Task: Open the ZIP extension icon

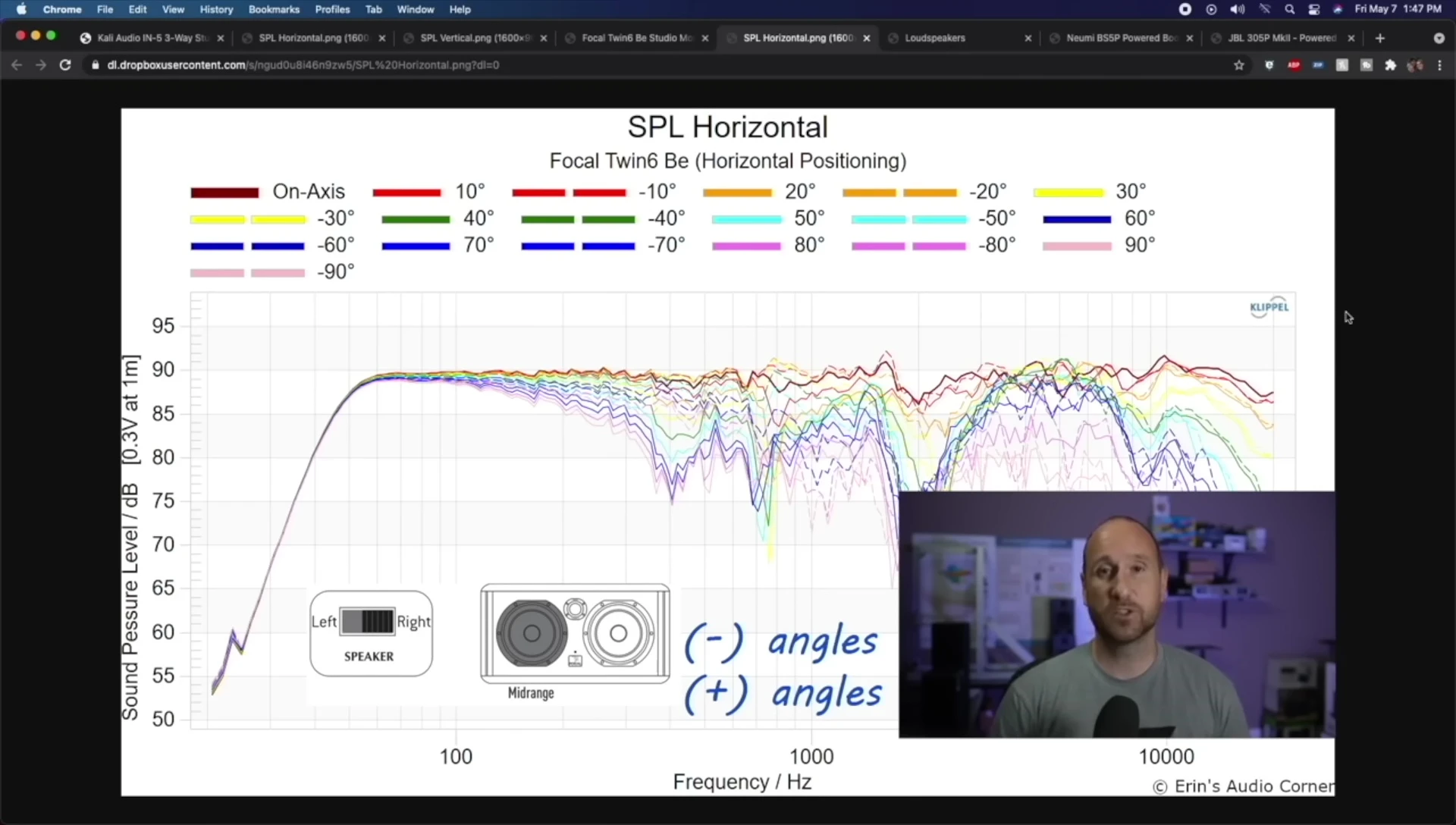Action: [x=1318, y=65]
